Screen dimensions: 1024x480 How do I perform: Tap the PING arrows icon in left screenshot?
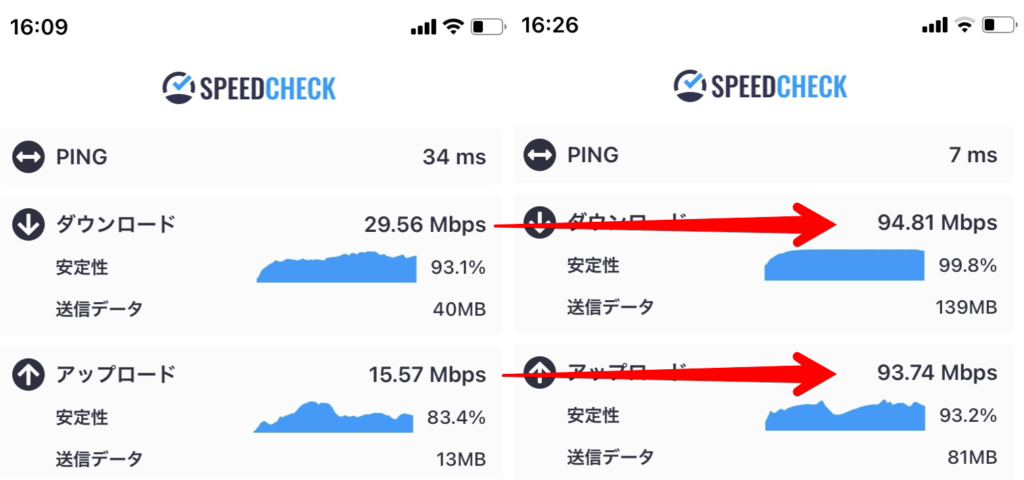[x=28, y=157]
